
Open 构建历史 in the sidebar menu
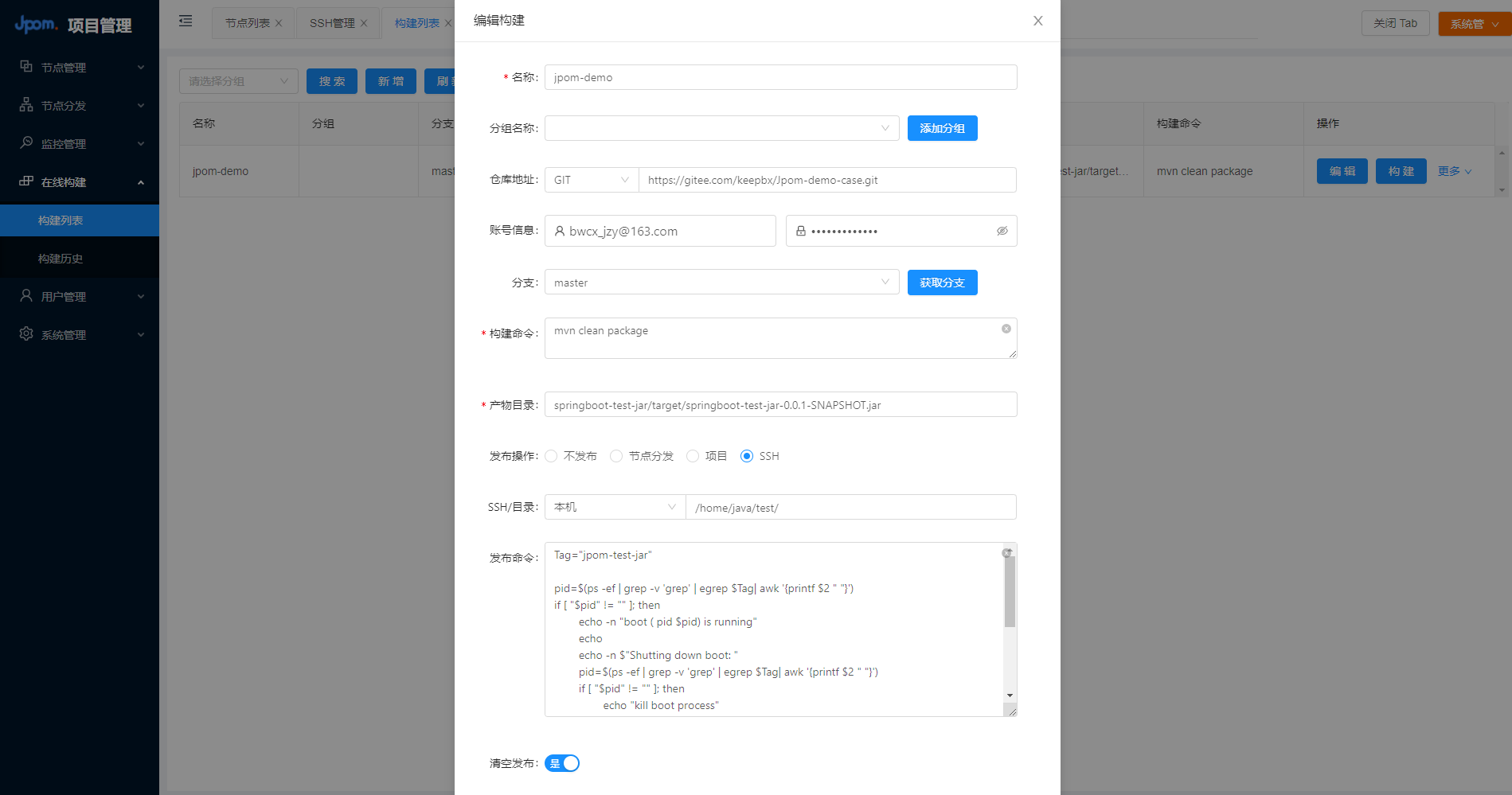coord(61,259)
